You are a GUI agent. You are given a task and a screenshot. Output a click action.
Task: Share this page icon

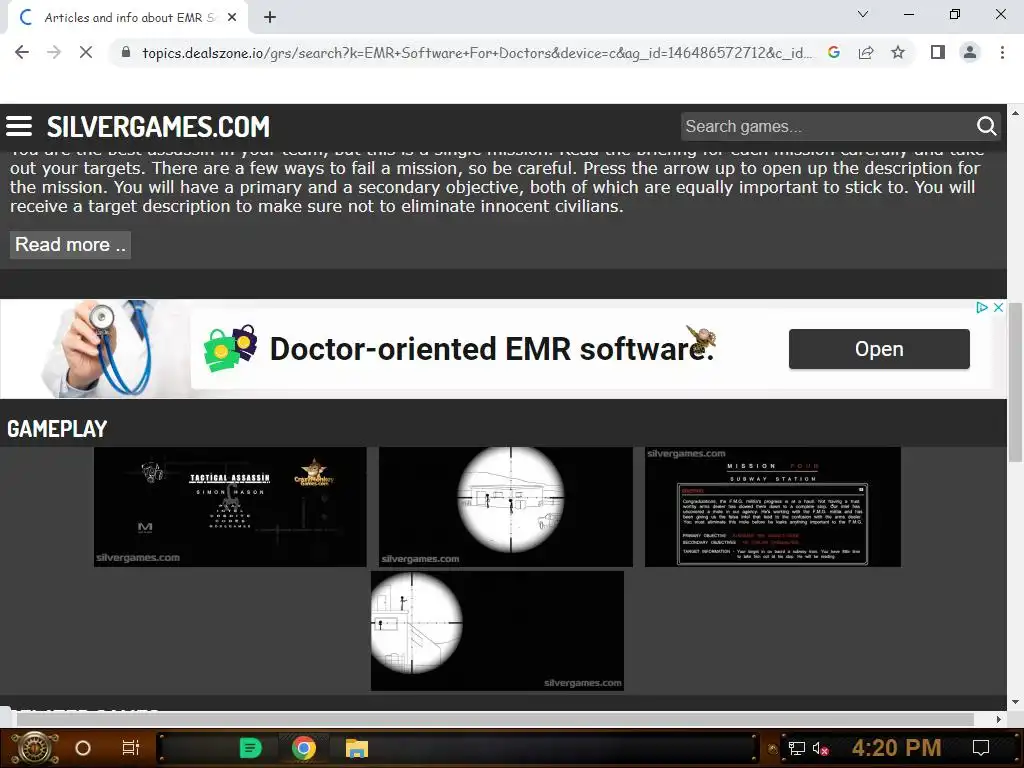point(866,52)
